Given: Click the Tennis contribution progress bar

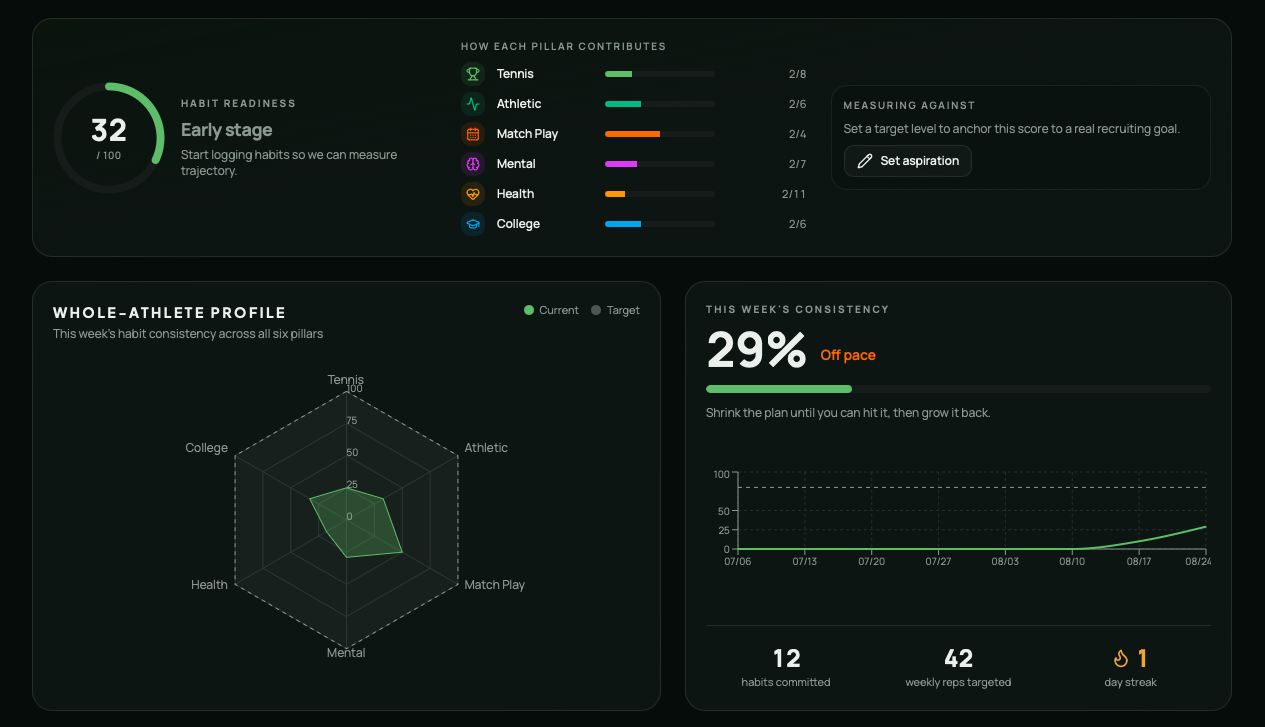Looking at the screenshot, I should 660,74.
